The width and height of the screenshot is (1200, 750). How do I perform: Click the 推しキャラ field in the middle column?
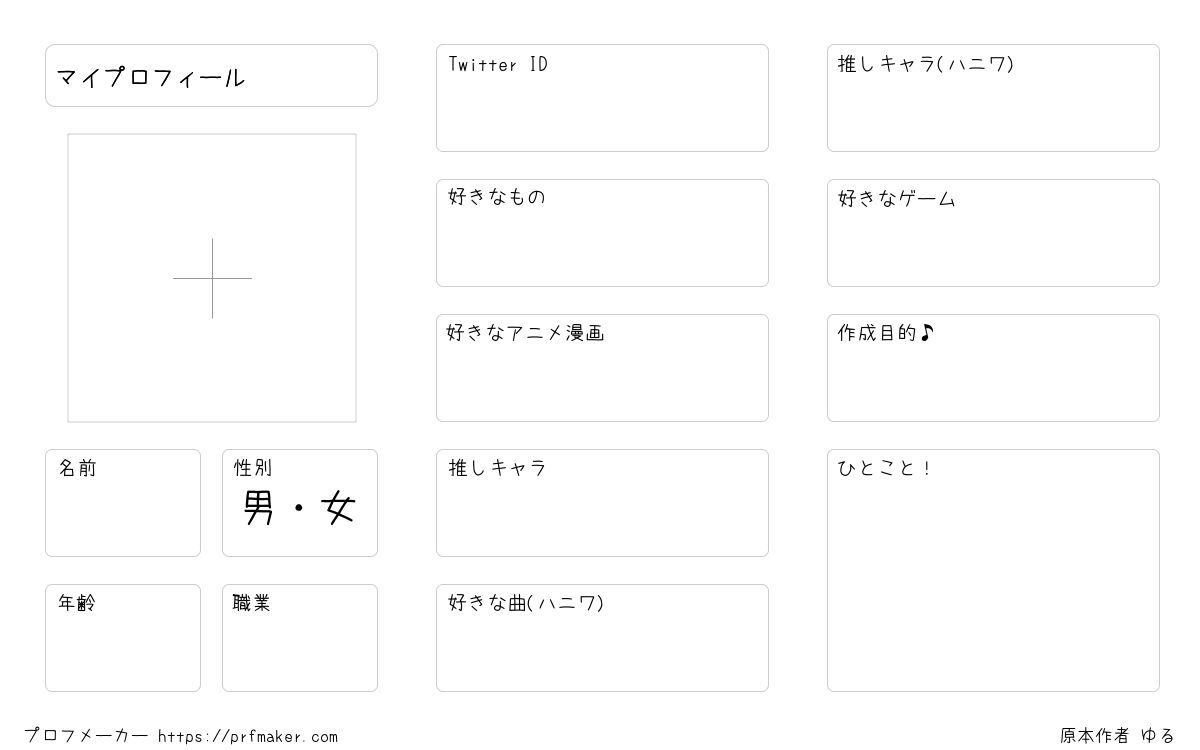602,503
